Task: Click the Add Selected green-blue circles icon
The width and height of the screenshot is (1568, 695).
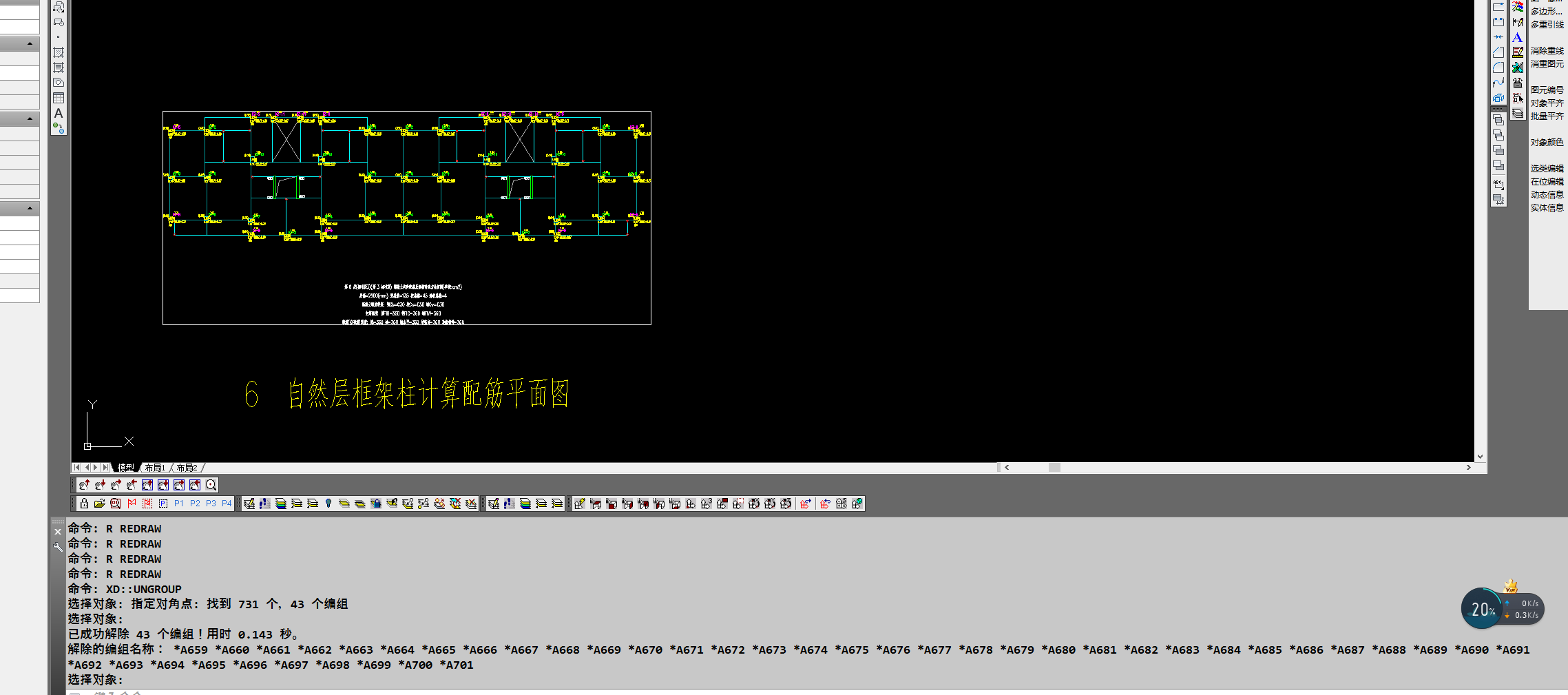Action: click(x=59, y=128)
